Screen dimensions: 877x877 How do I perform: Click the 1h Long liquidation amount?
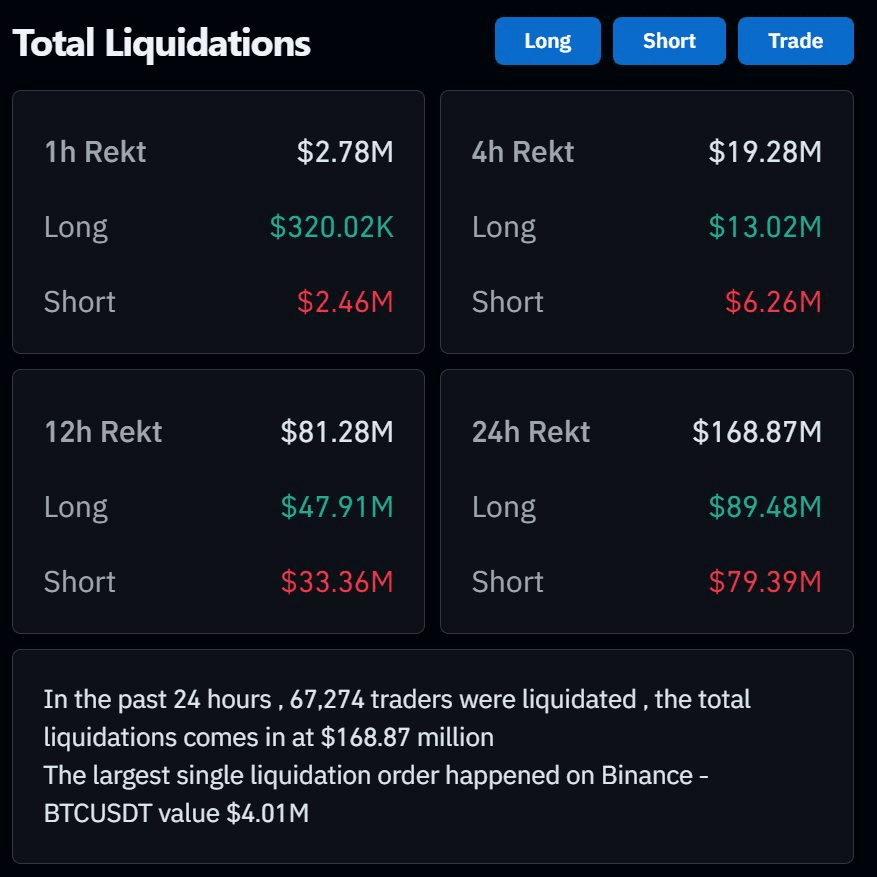click(332, 227)
